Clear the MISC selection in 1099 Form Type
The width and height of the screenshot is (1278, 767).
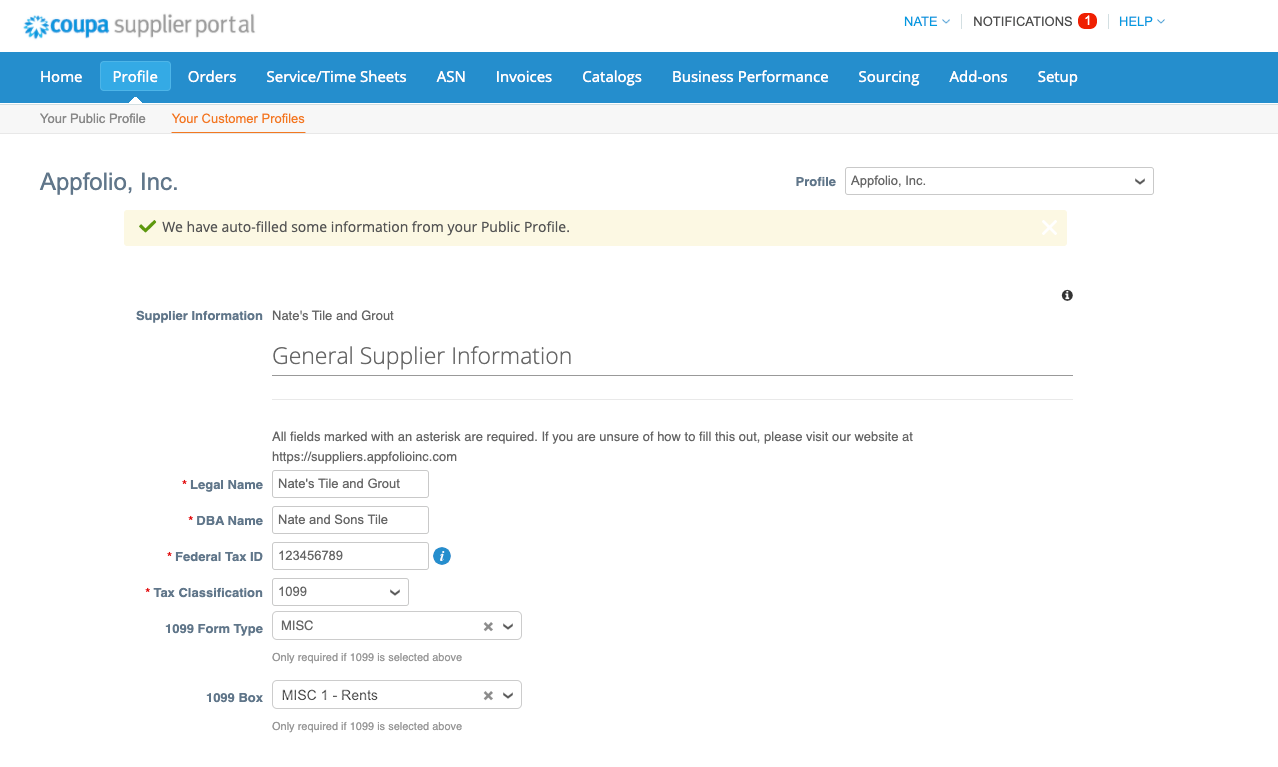coord(487,625)
